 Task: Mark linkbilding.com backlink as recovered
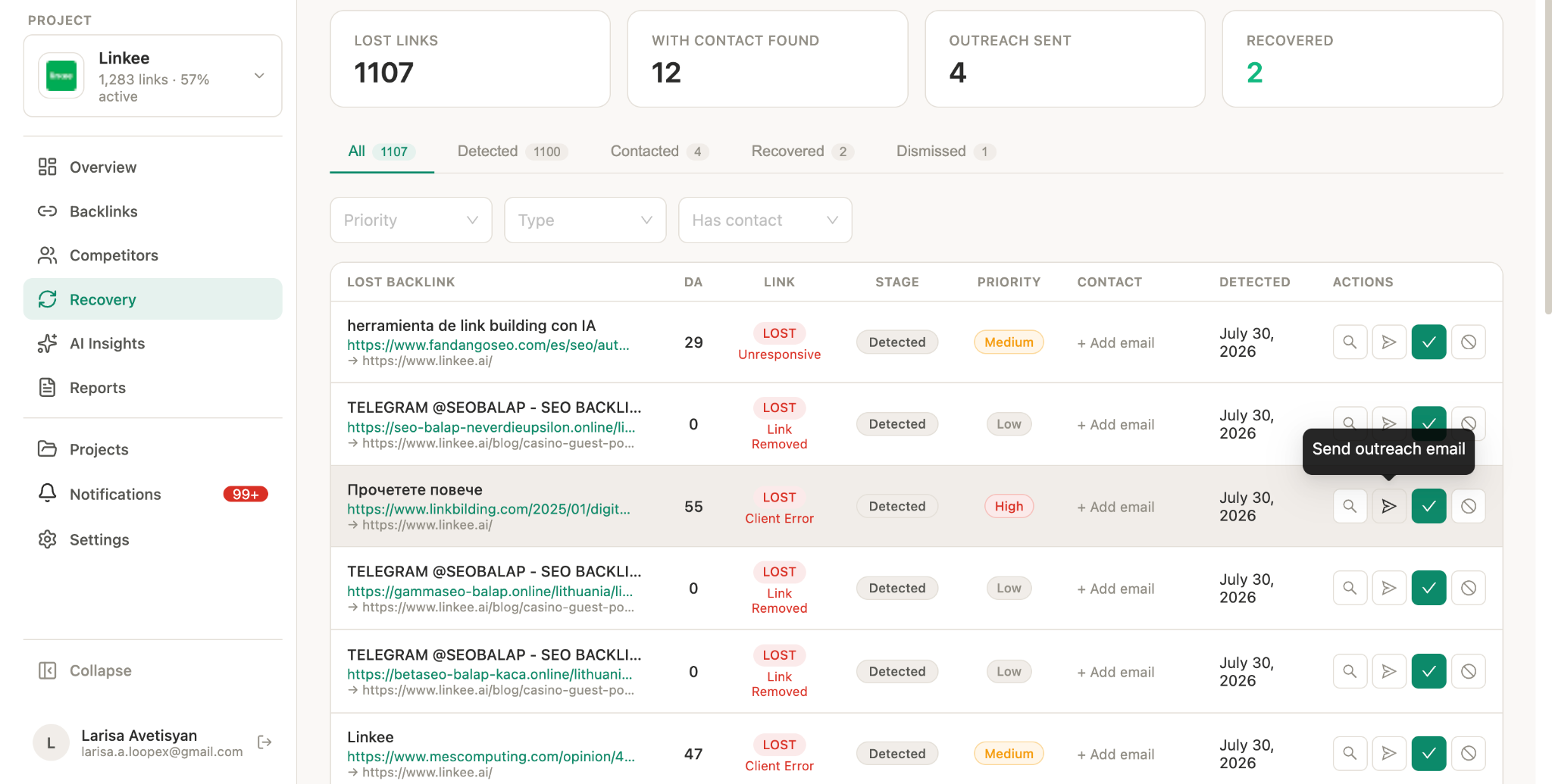point(1428,506)
